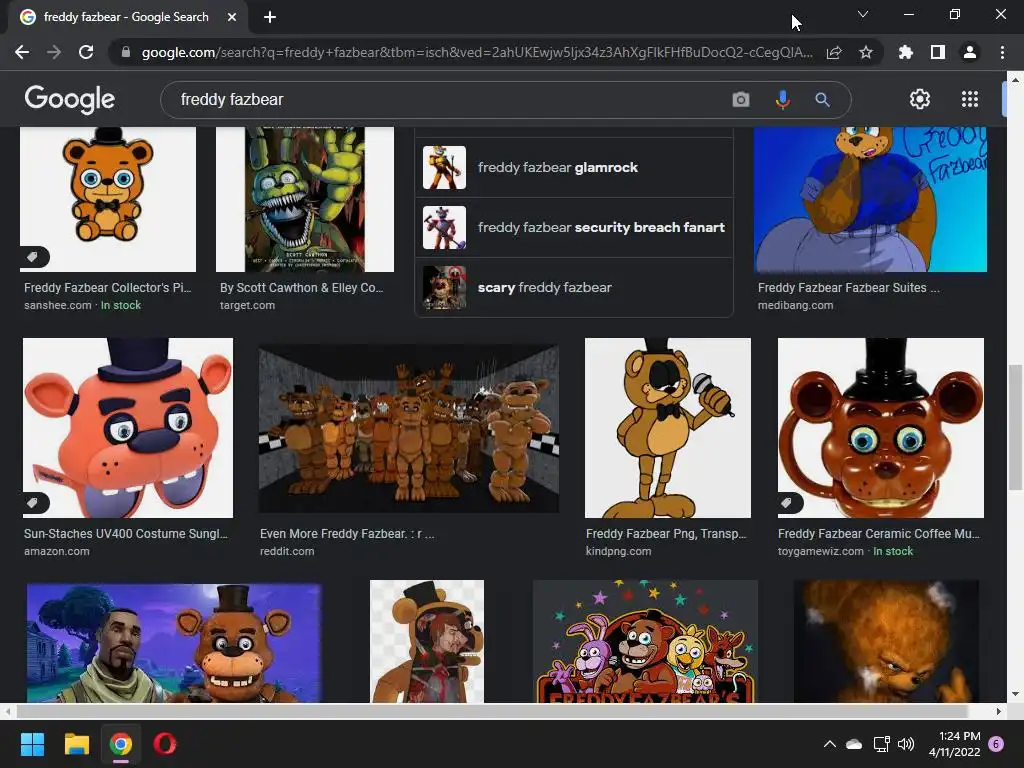This screenshot has height=768, width=1024.
Task: Open the kindpng.com Freddy Fazbear Png image
Action: click(x=667, y=428)
